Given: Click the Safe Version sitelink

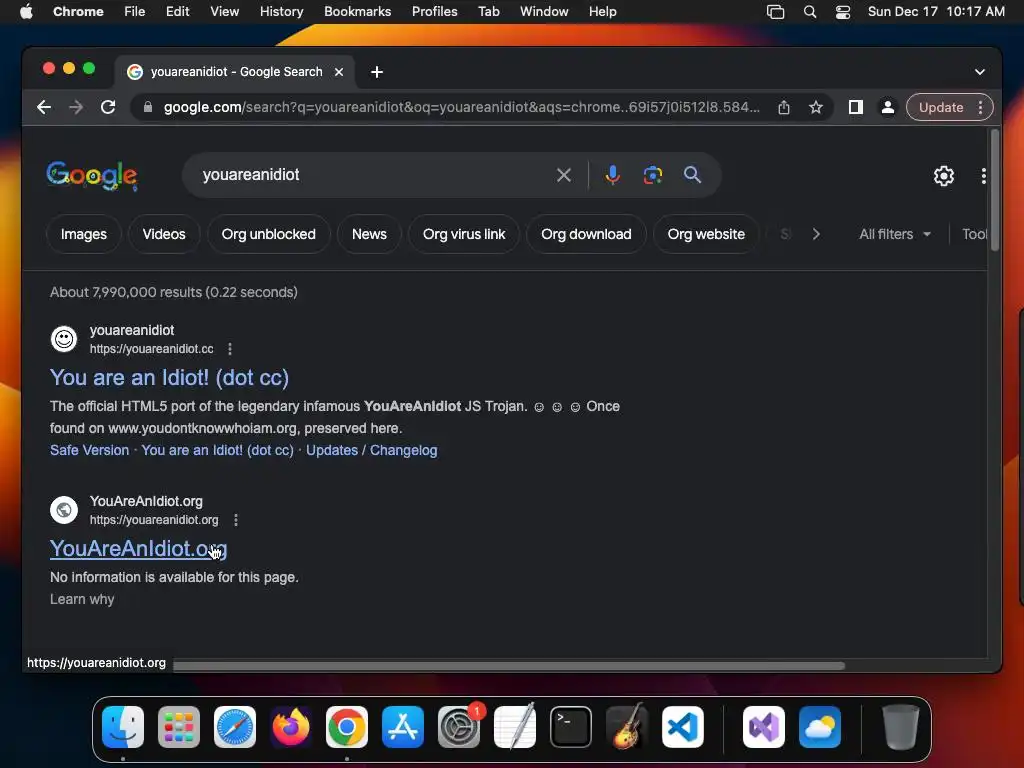Looking at the screenshot, I should point(89,450).
